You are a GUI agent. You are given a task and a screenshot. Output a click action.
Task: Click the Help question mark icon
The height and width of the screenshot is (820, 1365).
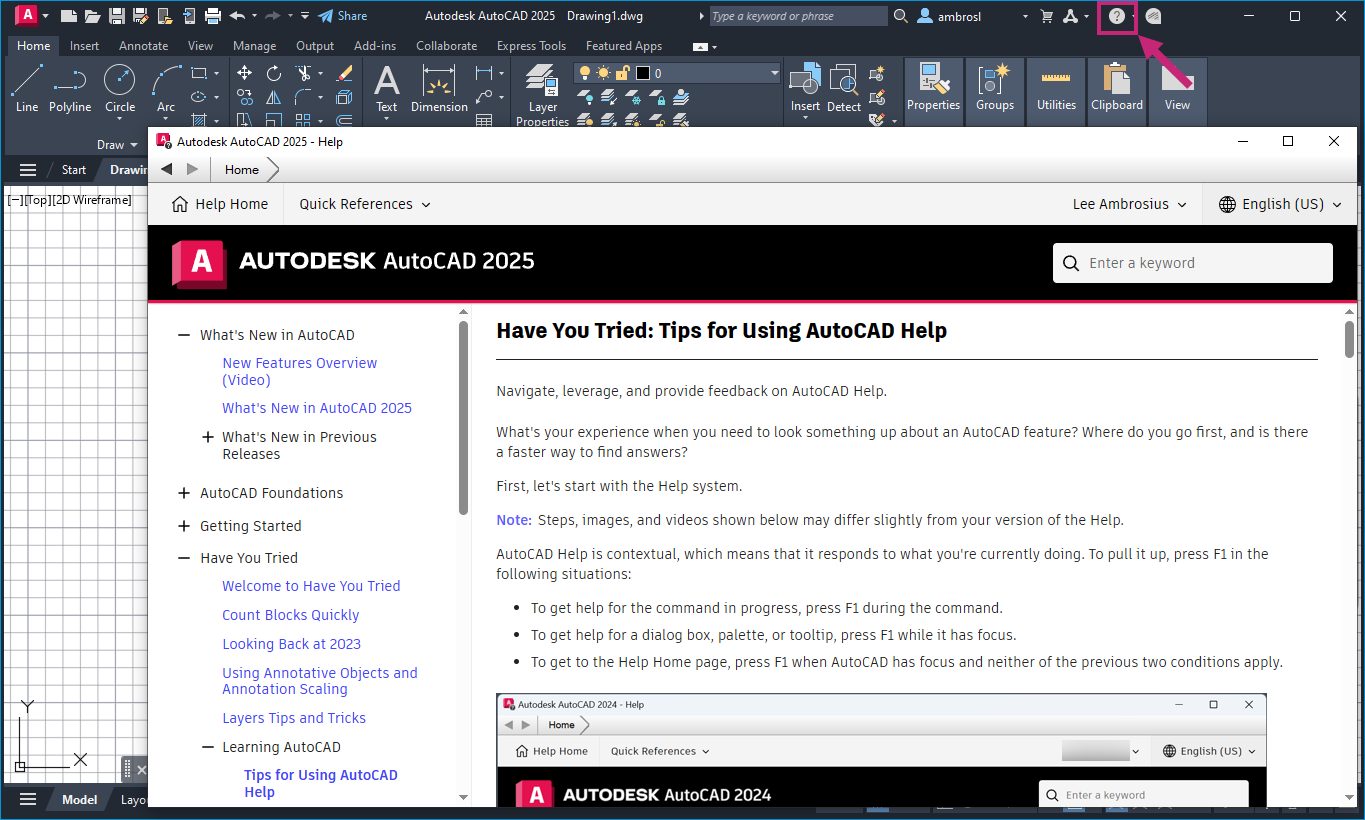pyautogui.click(x=1117, y=16)
